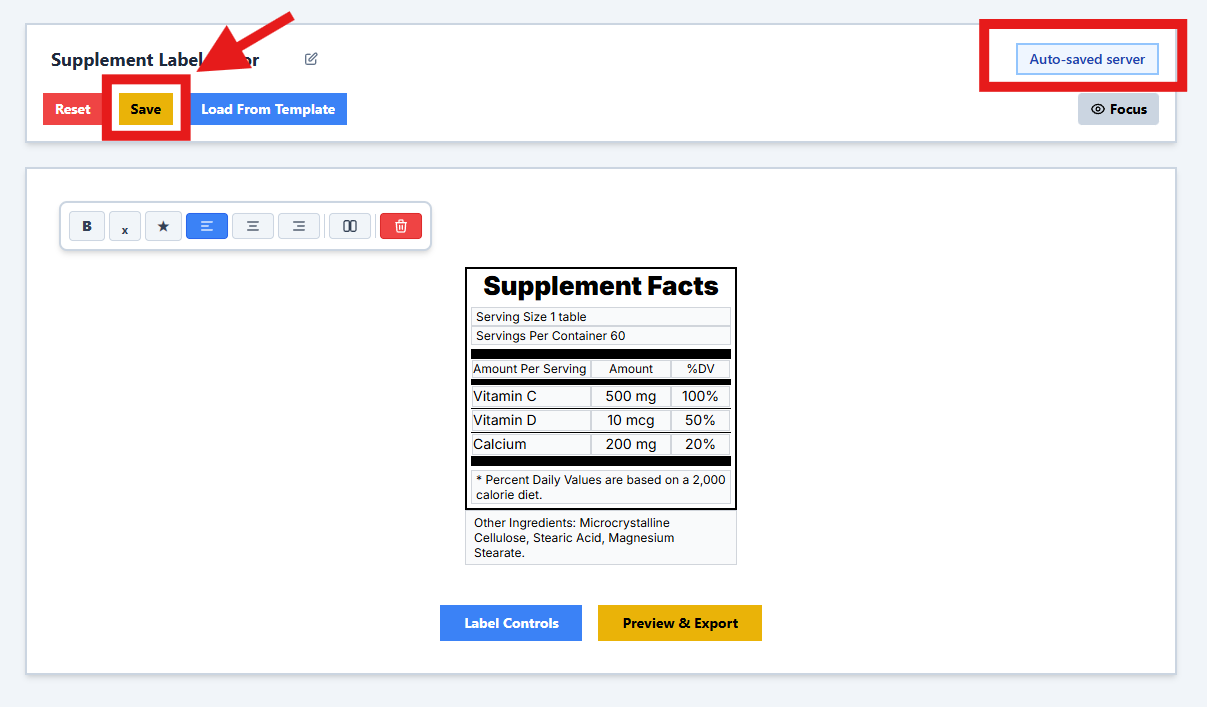Click the pencil icon to rename the label

point(311,59)
